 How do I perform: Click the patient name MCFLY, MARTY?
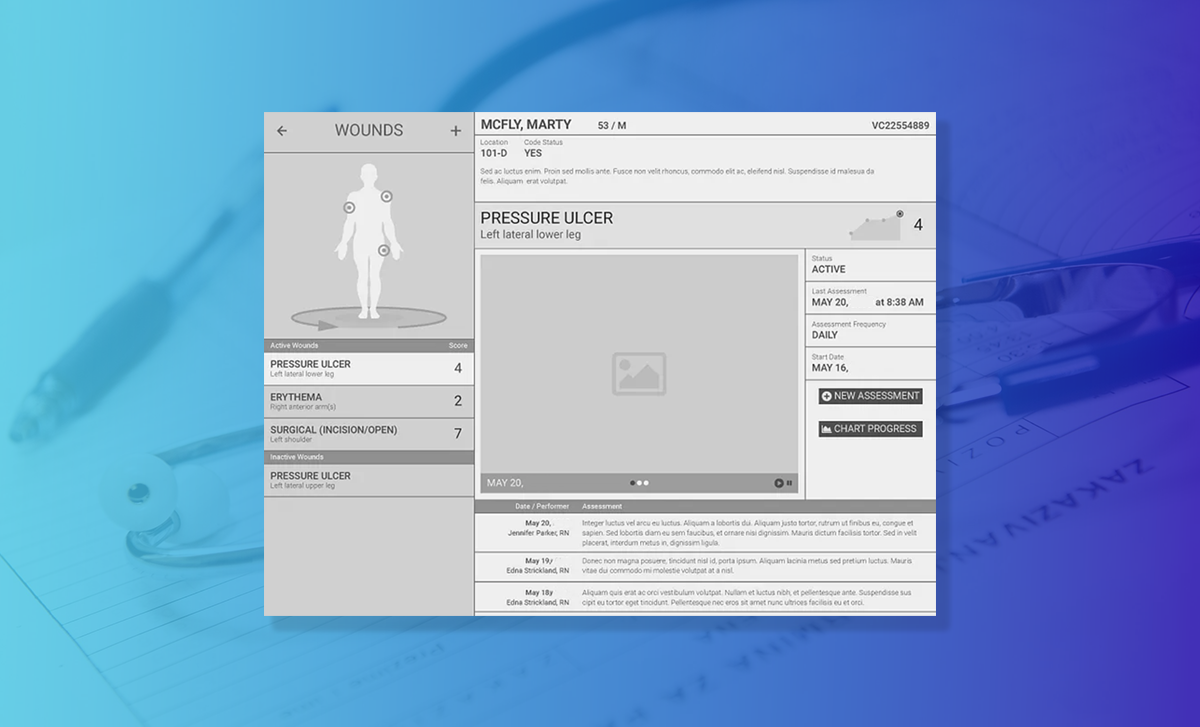[526, 125]
